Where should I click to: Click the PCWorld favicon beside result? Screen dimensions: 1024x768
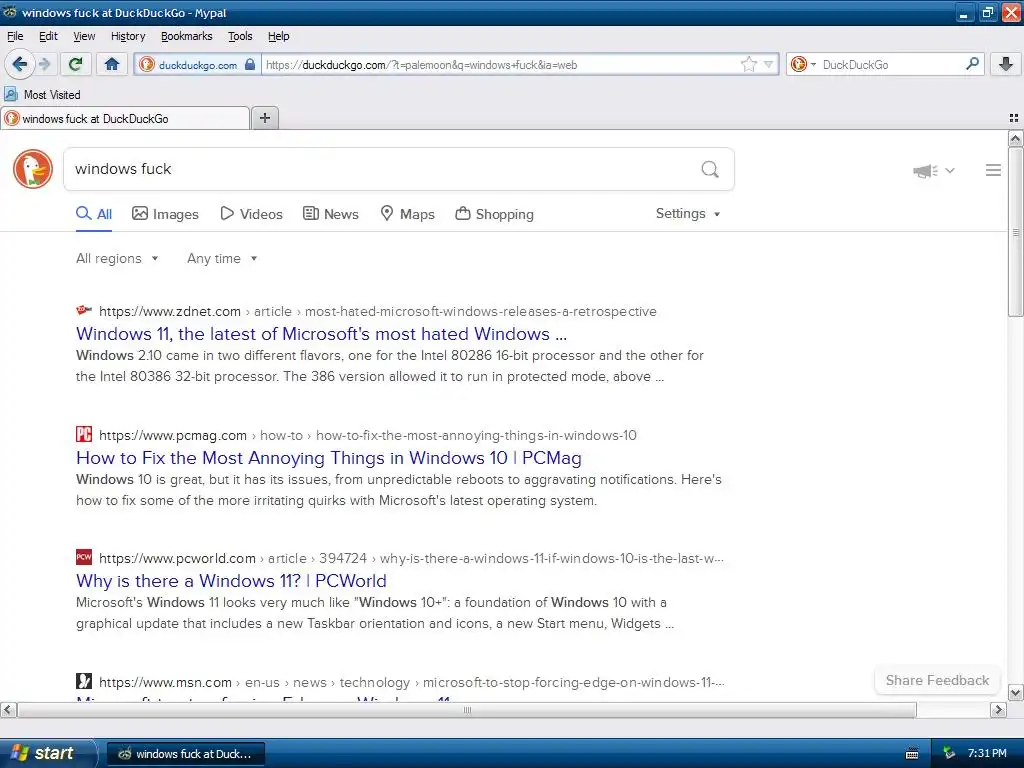[x=84, y=557]
